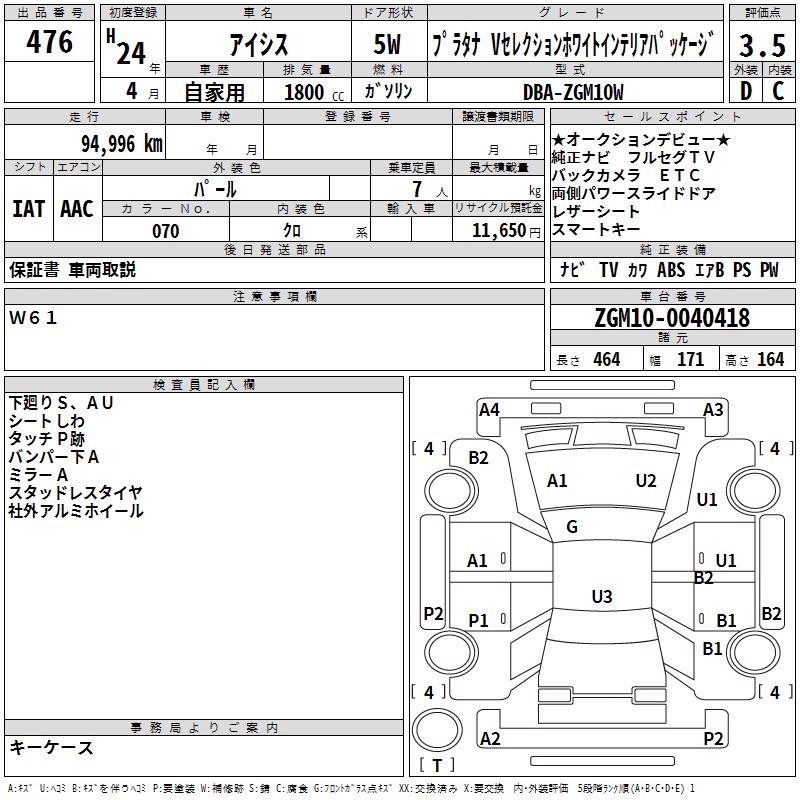Image resolution: width=800 pixels, height=800 pixels.
Task: Select the note W61
Action: coord(33,318)
